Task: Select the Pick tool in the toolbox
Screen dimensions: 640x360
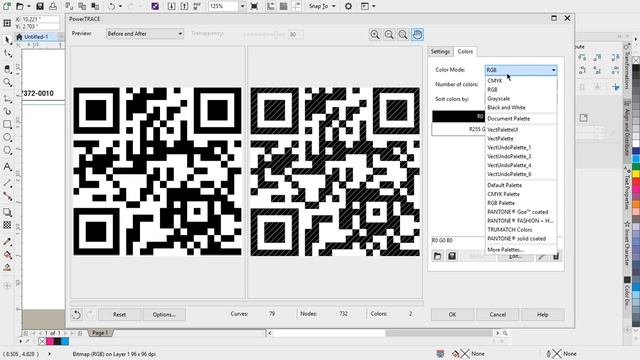Action: pos(7,40)
